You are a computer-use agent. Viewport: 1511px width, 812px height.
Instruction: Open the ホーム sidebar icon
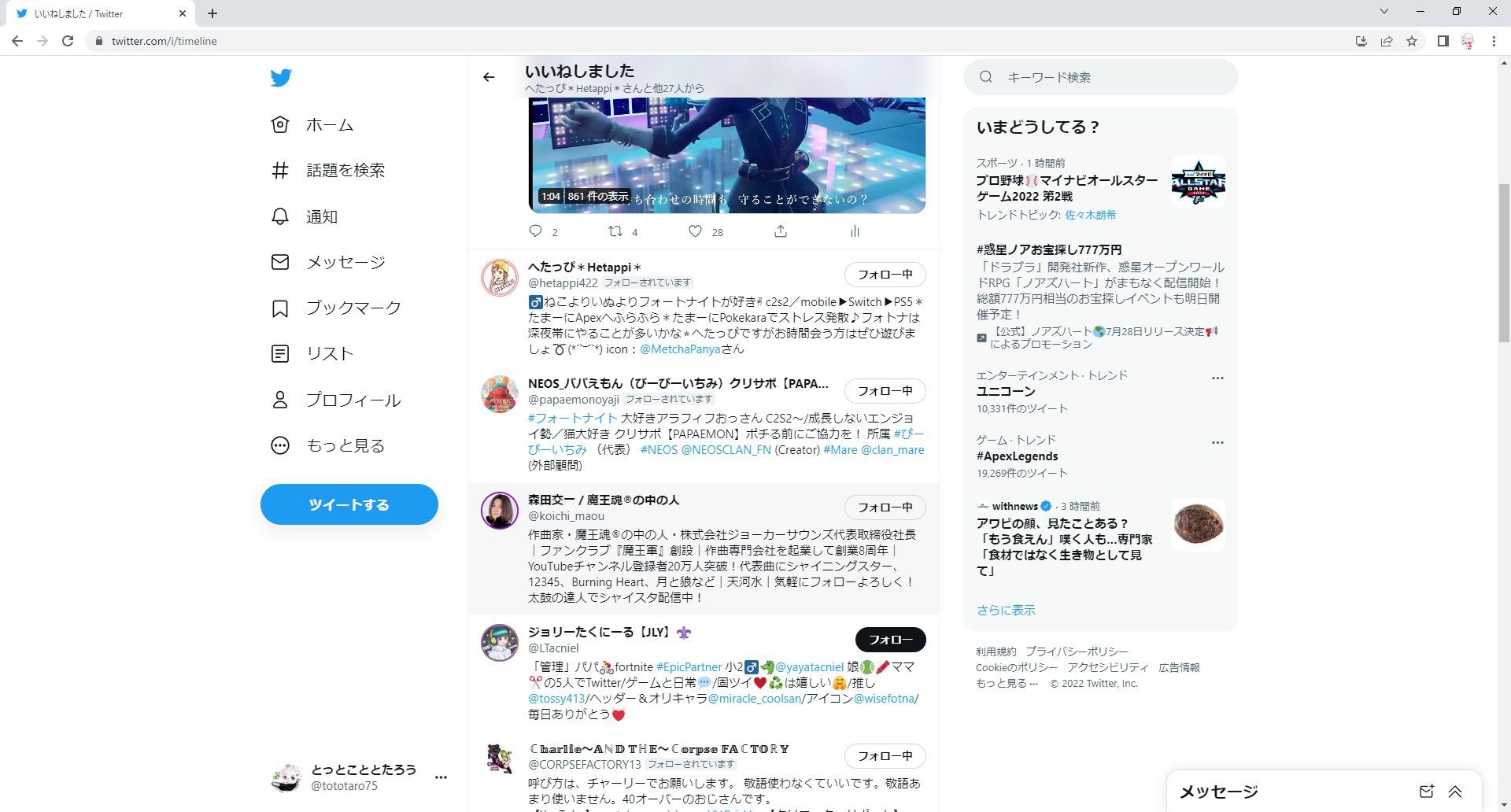[279, 124]
